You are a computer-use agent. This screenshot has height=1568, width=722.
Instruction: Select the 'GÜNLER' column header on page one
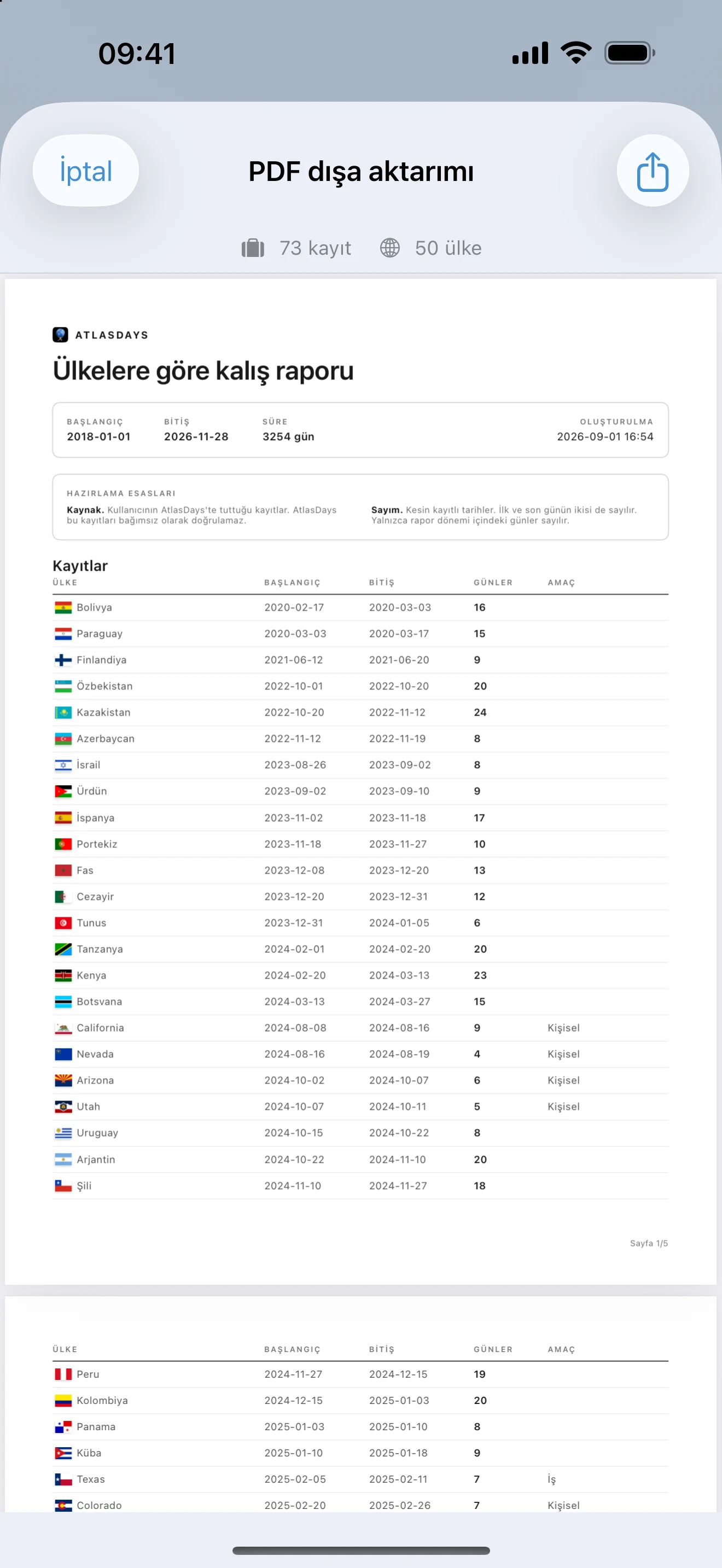point(493,582)
